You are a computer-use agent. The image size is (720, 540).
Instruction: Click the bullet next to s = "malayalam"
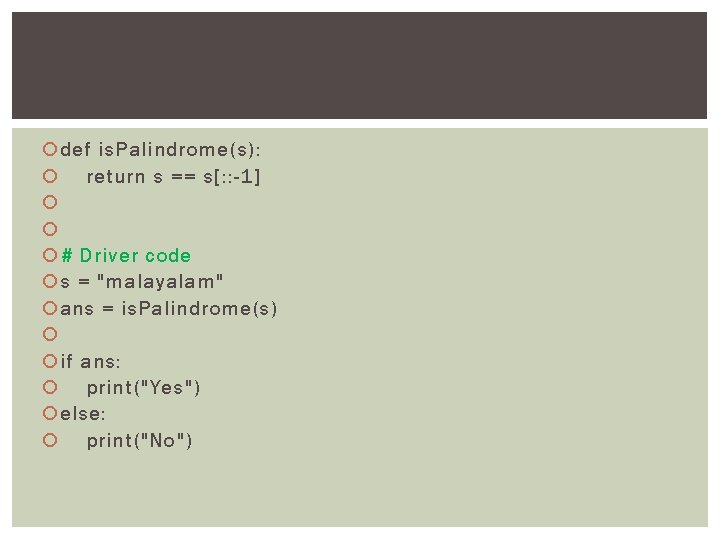pos(50,281)
